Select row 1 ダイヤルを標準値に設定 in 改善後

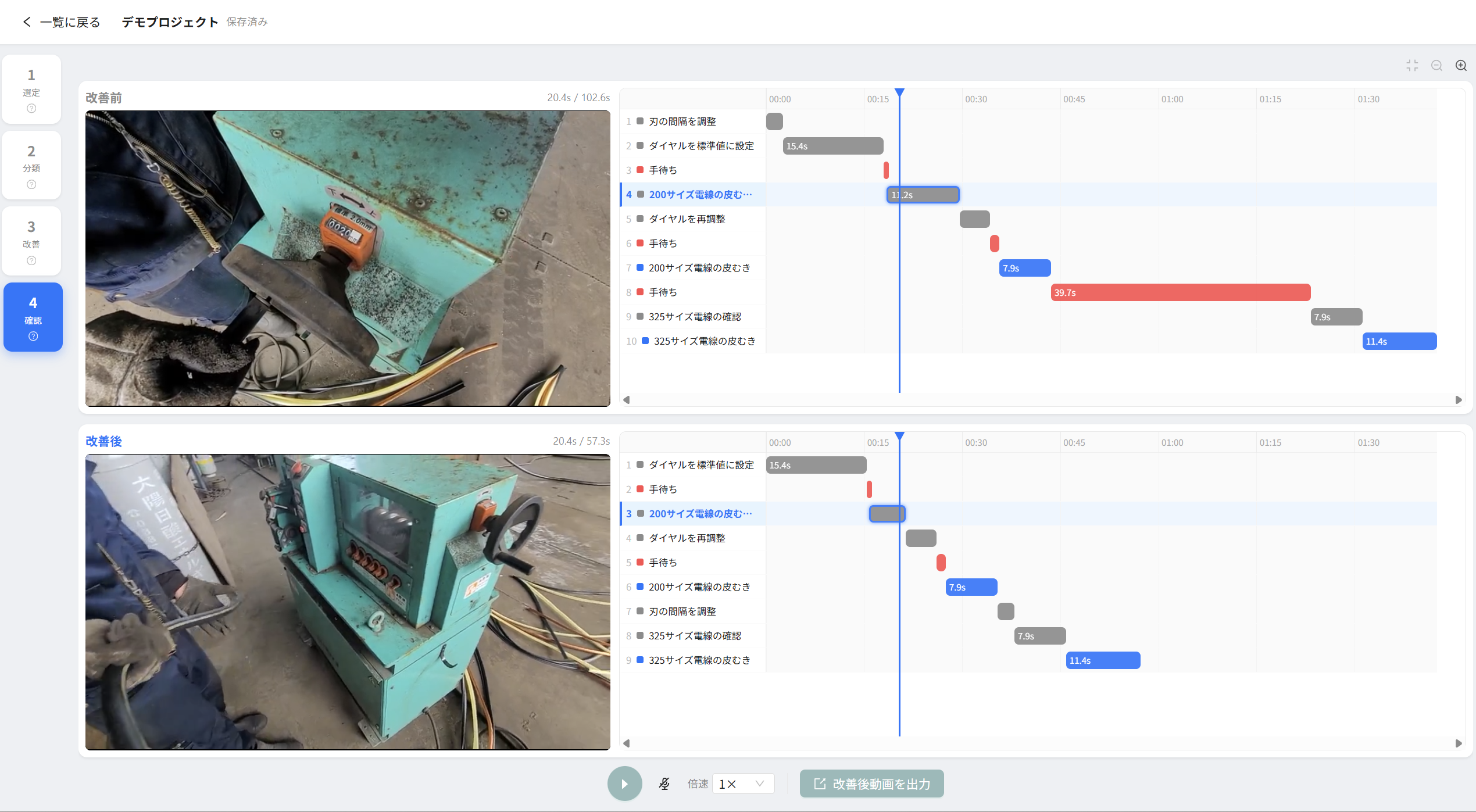[x=693, y=465]
